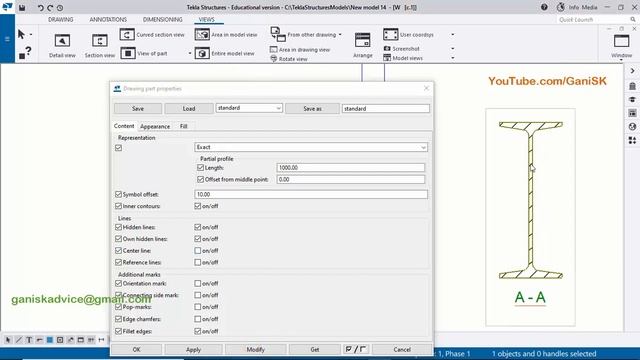Viewport: 640px width, 360px height.
Task: Click the Save as button
Action: coord(312,109)
